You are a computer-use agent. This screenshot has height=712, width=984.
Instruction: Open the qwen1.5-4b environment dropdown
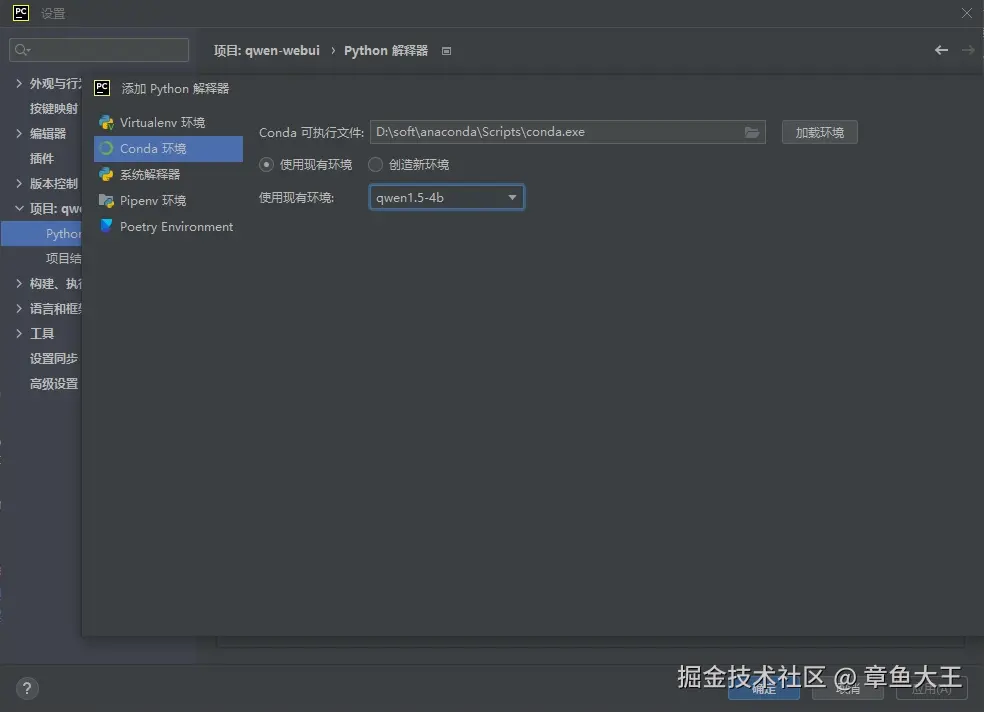coord(446,198)
